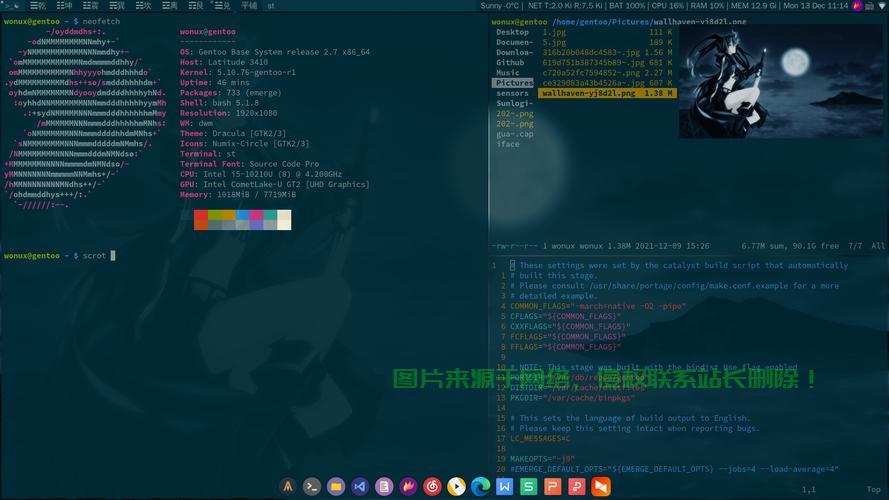Switch to dwm tag 兑
Screen dimensions: 889x500
coord(221,6)
